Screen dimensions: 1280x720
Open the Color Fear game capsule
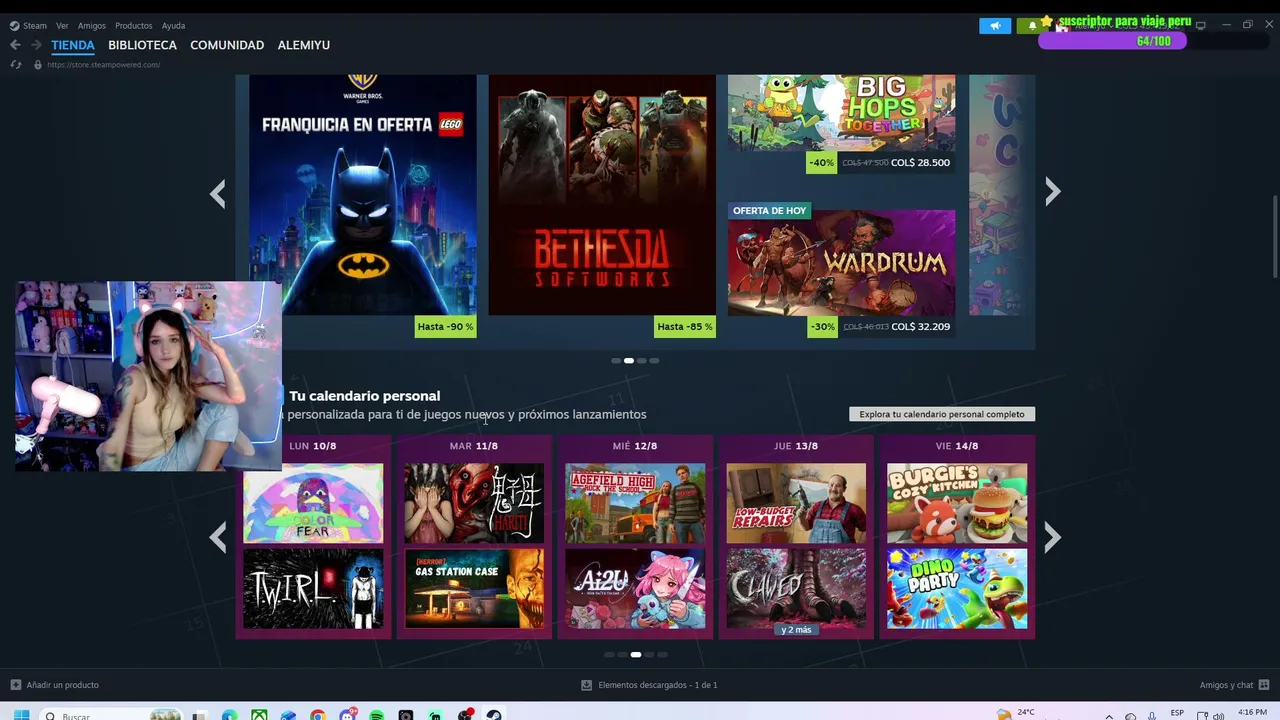(313, 503)
